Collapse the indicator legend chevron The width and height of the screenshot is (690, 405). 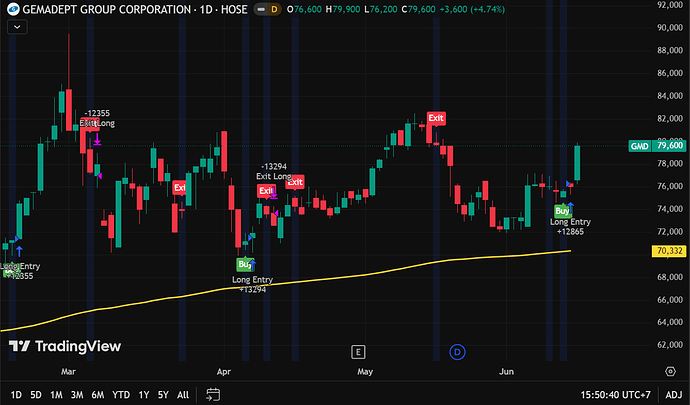17,27
